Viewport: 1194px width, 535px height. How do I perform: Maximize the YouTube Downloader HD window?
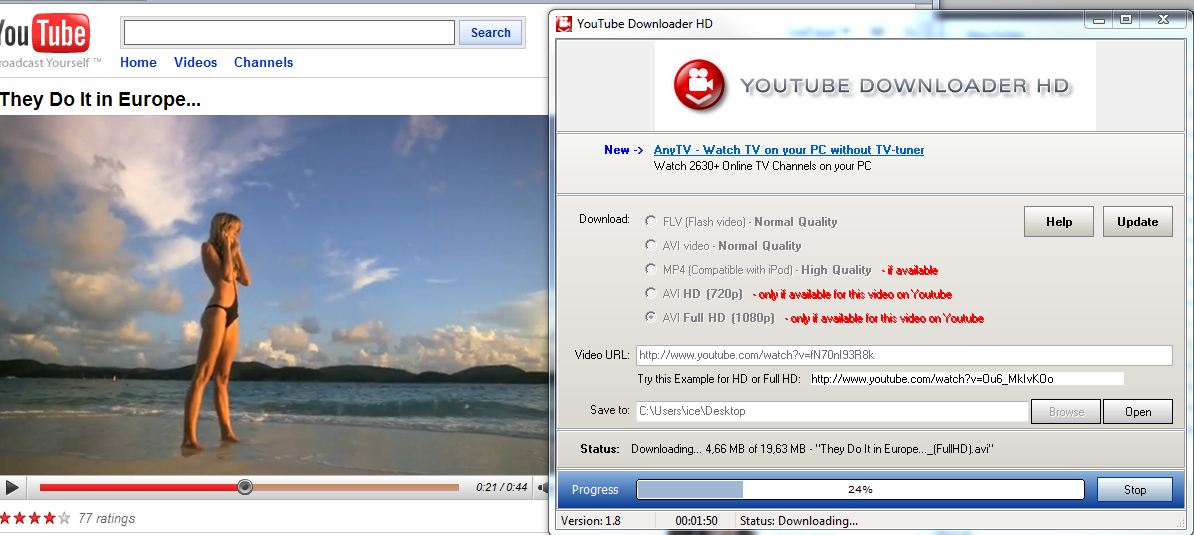(x=1127, y=19)
